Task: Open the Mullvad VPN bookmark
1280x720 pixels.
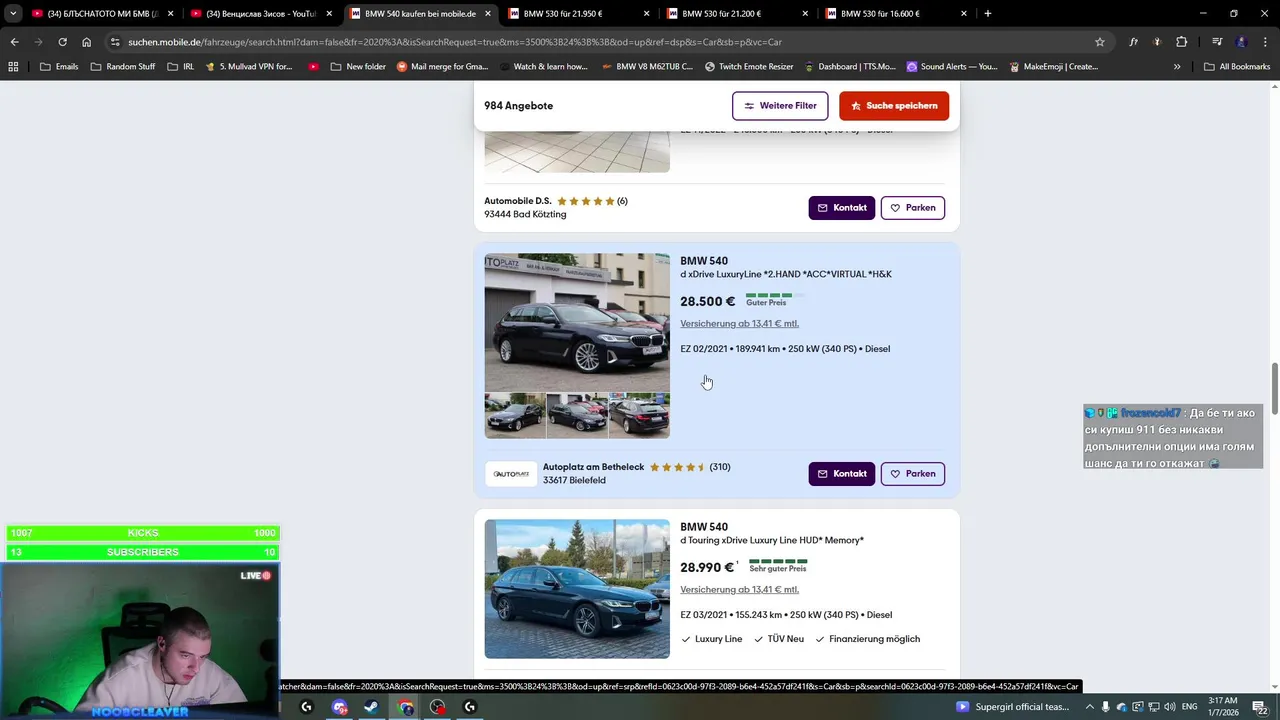Action: [x=249, y=67]
